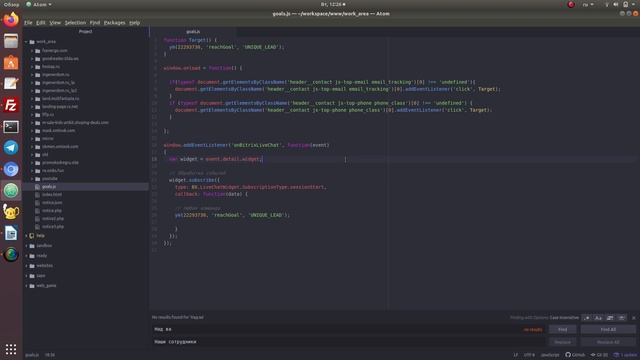The height and width of the screenshot is (360, 640).
Task: Launch LibreOffice Writer from the dock
Action: 11,233
